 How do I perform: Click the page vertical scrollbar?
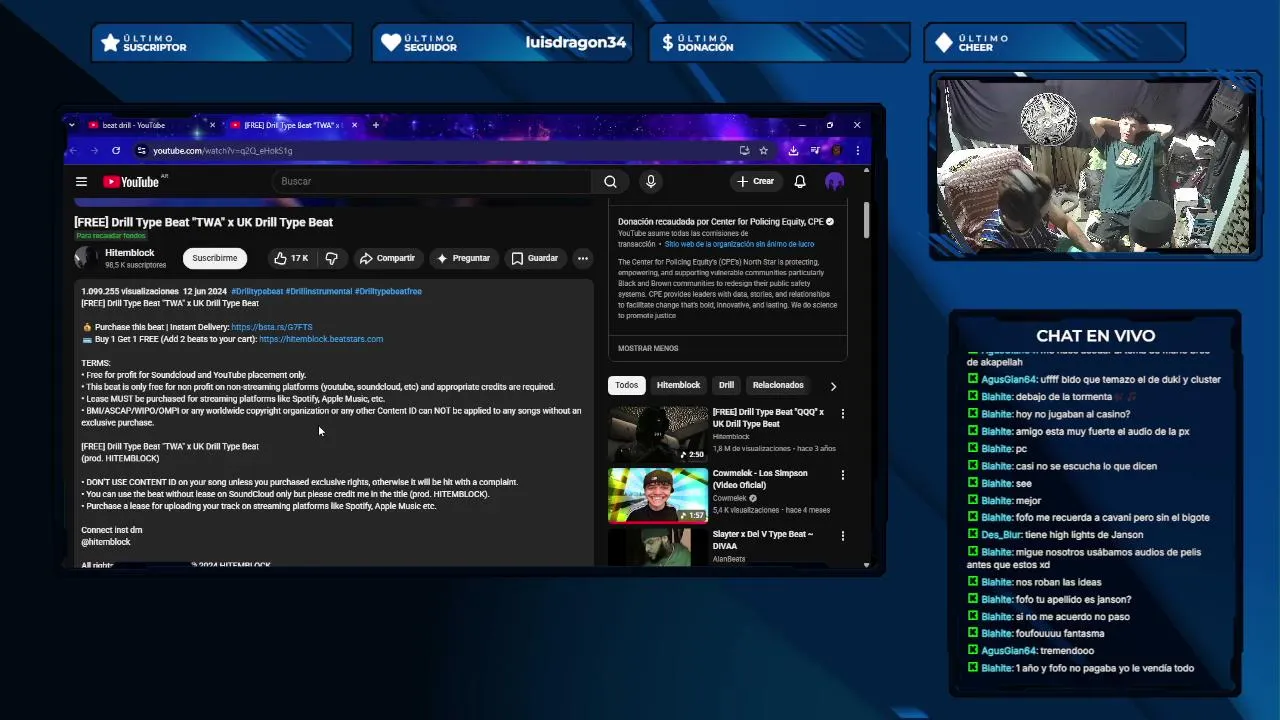pos(866,220)
